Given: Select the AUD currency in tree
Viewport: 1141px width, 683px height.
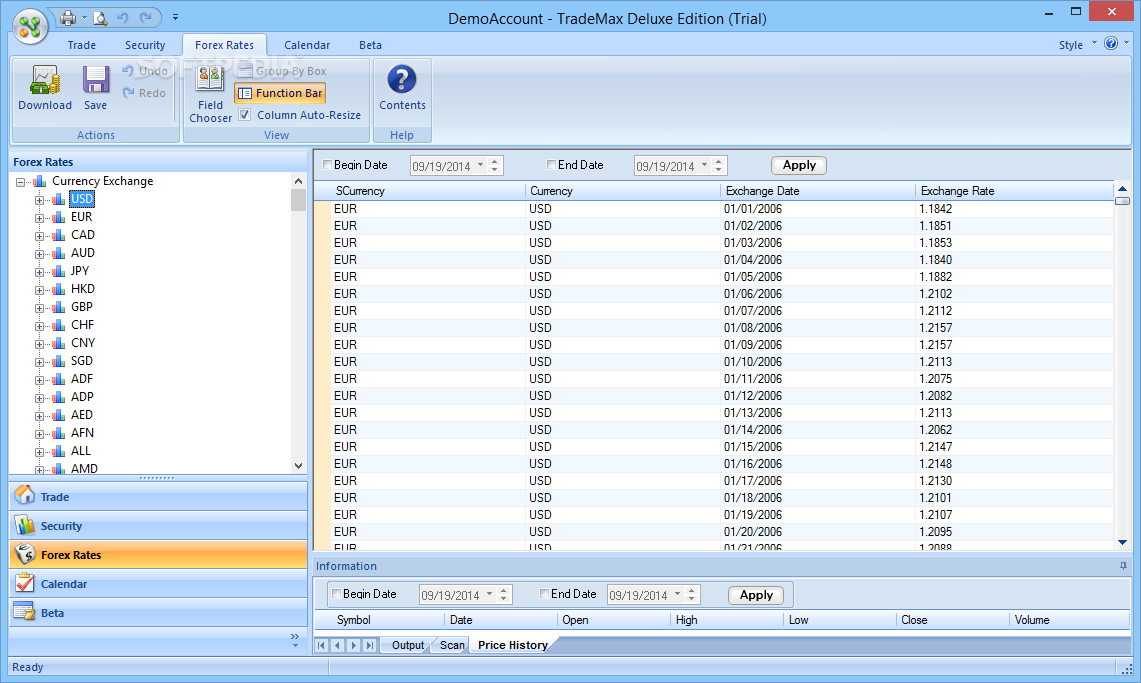Looking at the screenshot, I should click(83, 253).
